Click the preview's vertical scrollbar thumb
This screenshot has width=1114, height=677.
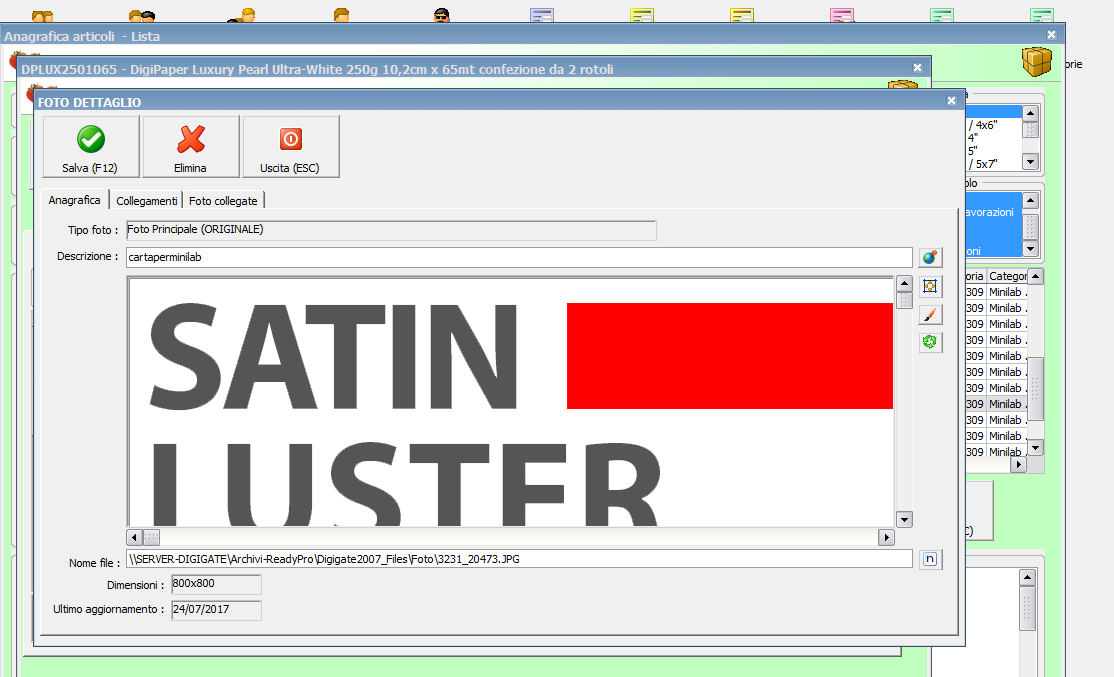904,300
